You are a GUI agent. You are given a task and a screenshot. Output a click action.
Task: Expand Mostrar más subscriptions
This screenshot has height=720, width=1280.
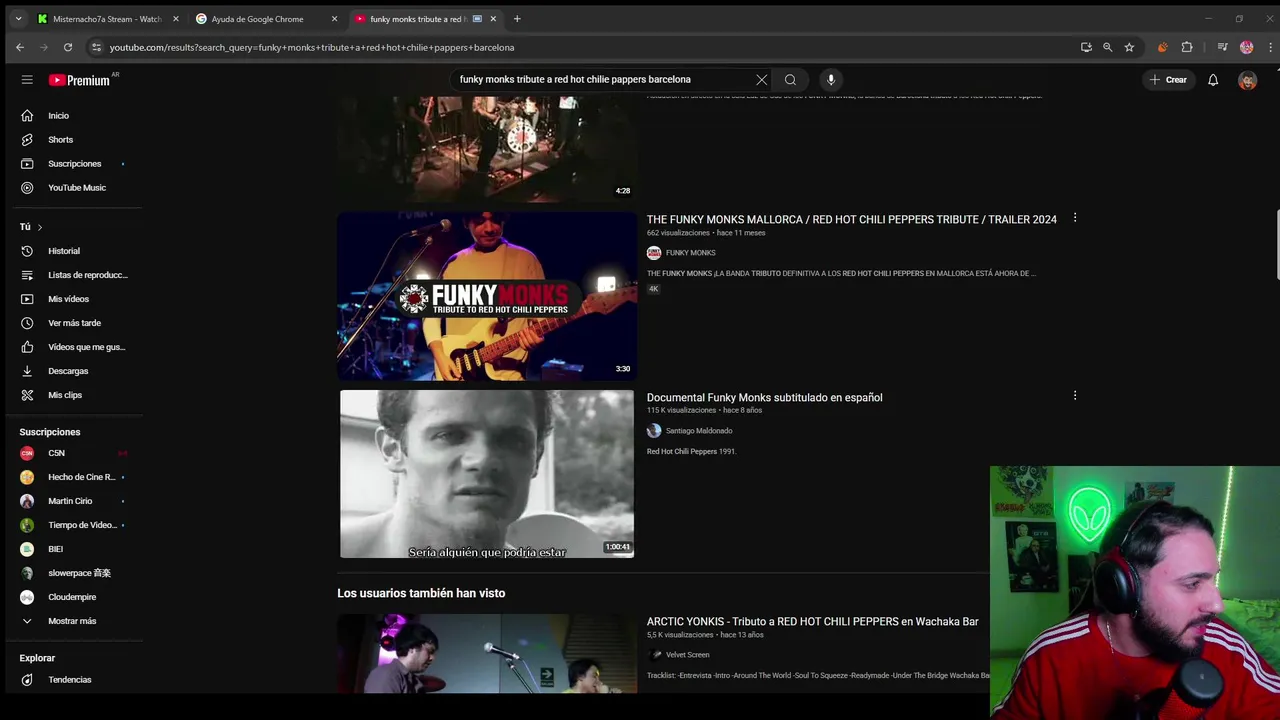point(71,621)
